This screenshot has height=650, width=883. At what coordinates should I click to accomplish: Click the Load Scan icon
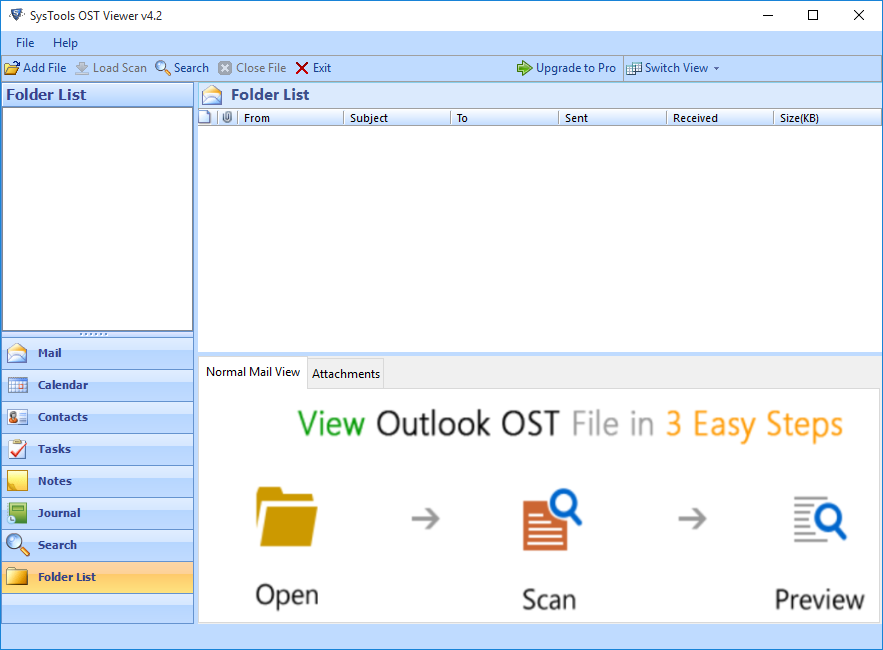point(82,68)
